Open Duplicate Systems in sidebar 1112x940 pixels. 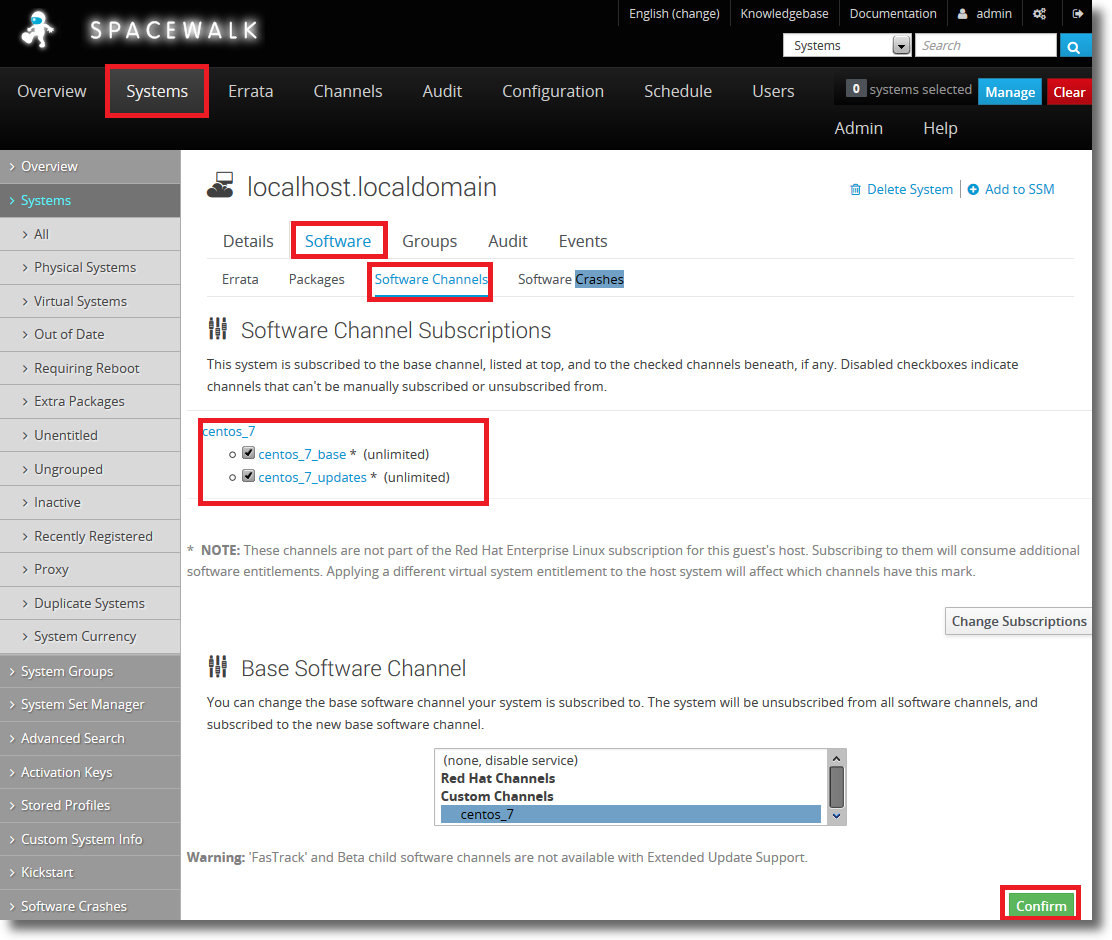(90, 603)
